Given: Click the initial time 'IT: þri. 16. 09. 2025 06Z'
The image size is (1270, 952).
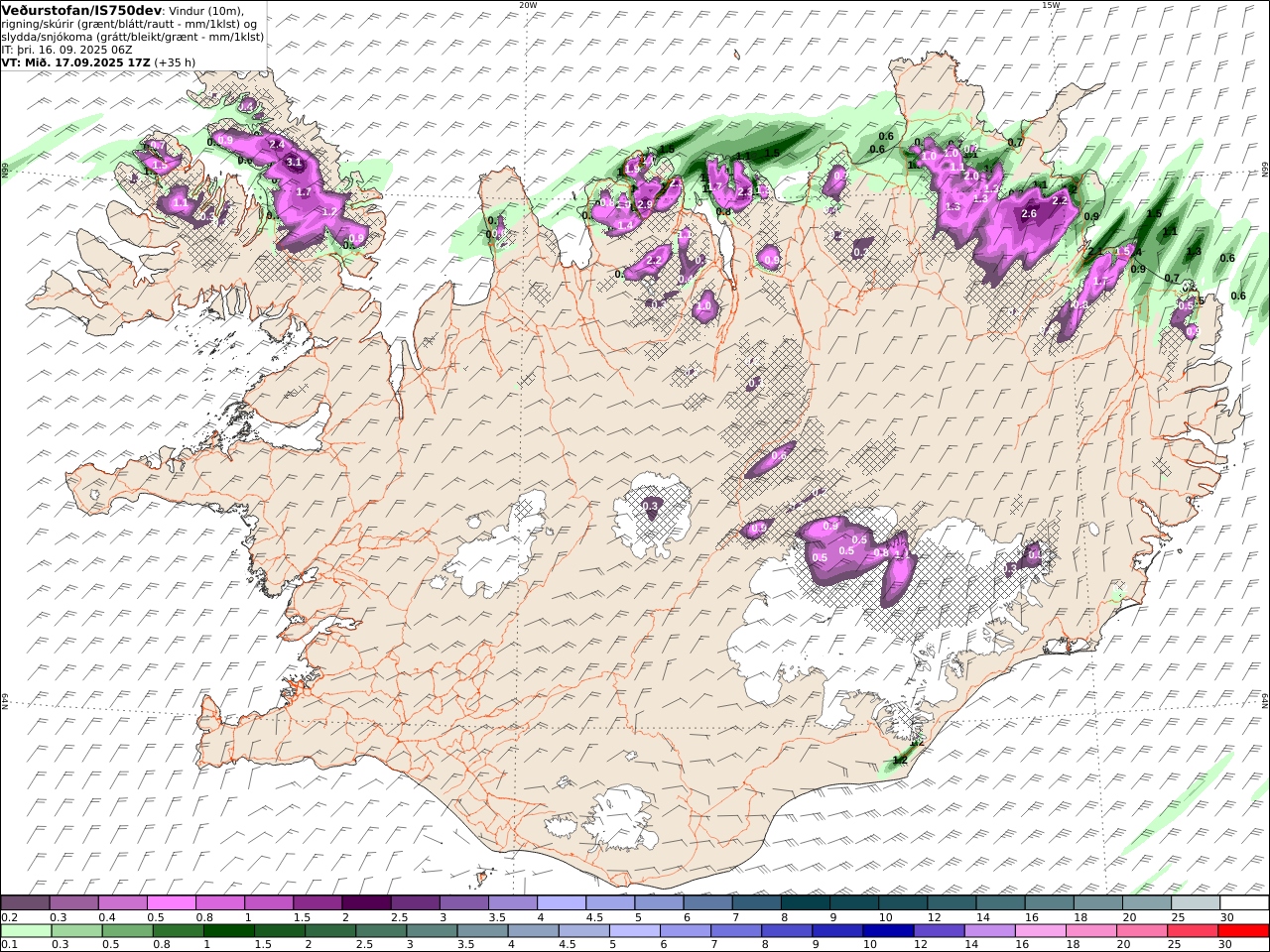Looking at the screenshot, I should pos(67,49).
